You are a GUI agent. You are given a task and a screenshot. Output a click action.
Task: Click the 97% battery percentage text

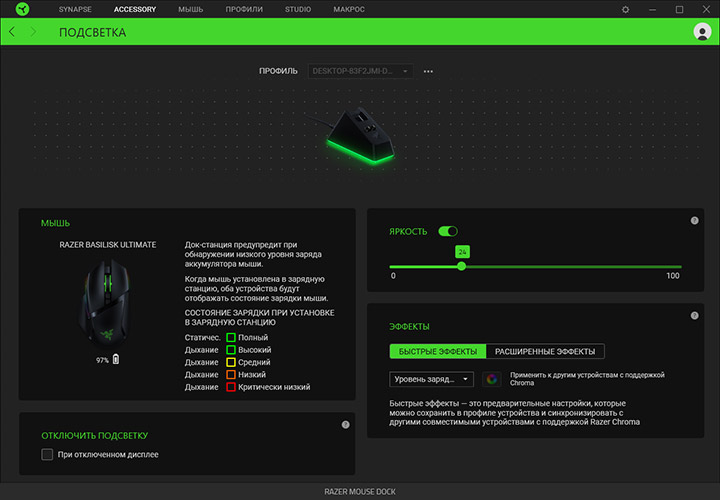(102, 360)
